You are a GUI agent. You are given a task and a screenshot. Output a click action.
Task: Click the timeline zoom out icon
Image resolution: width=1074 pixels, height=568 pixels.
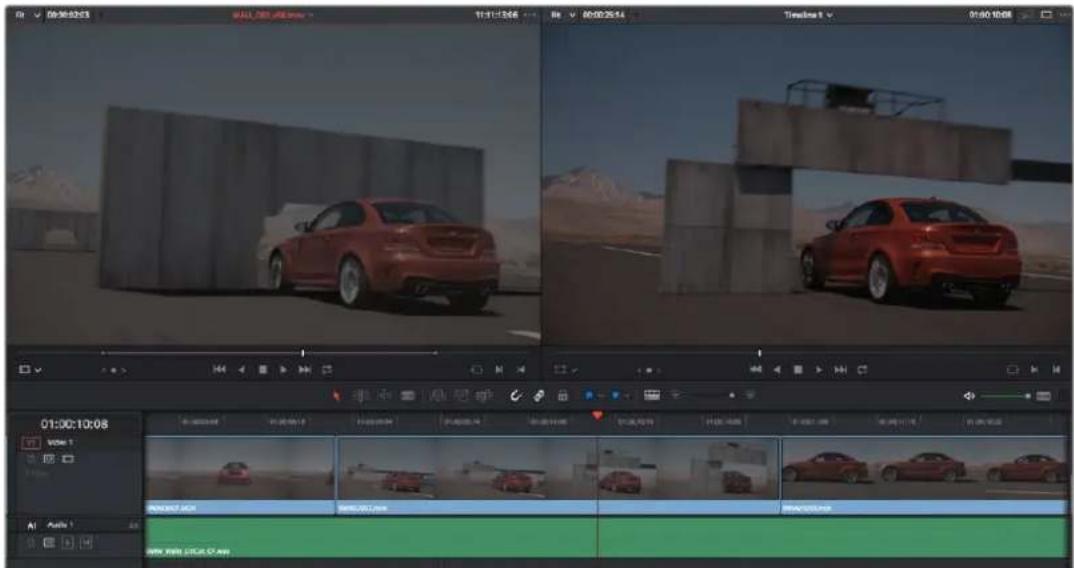tap(675, 395)
